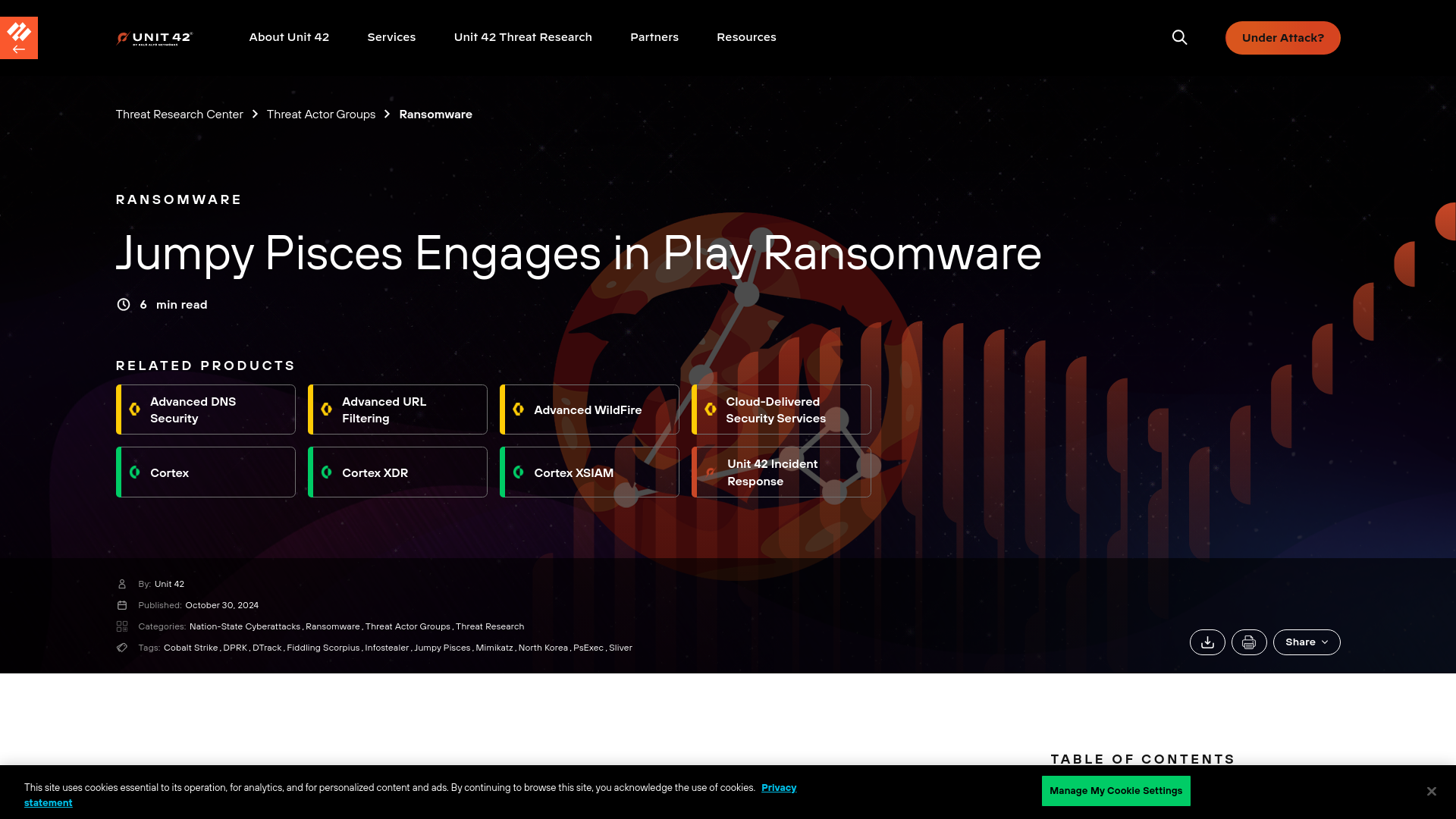The image size is (1456, 819).
Task: Click the print icon for article
Action: [x=1249, y=642]
